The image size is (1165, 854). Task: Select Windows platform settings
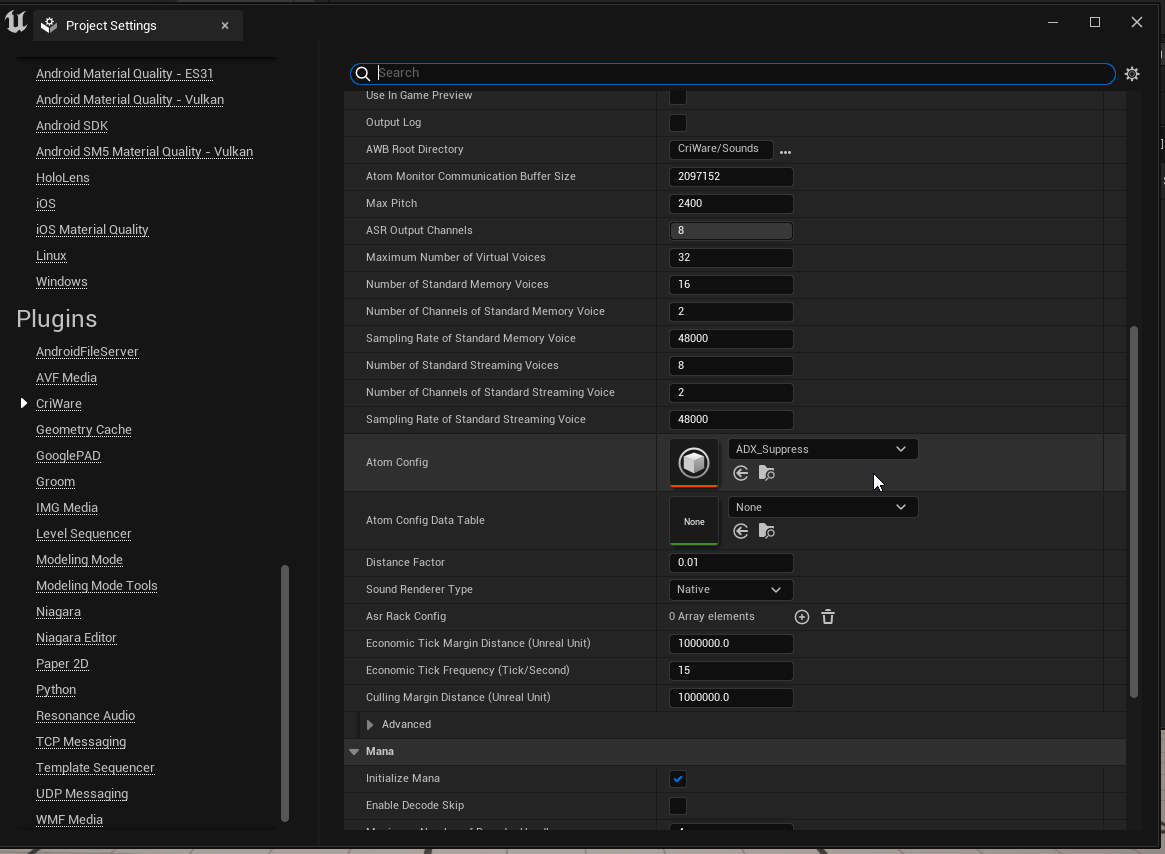[62, 282]
